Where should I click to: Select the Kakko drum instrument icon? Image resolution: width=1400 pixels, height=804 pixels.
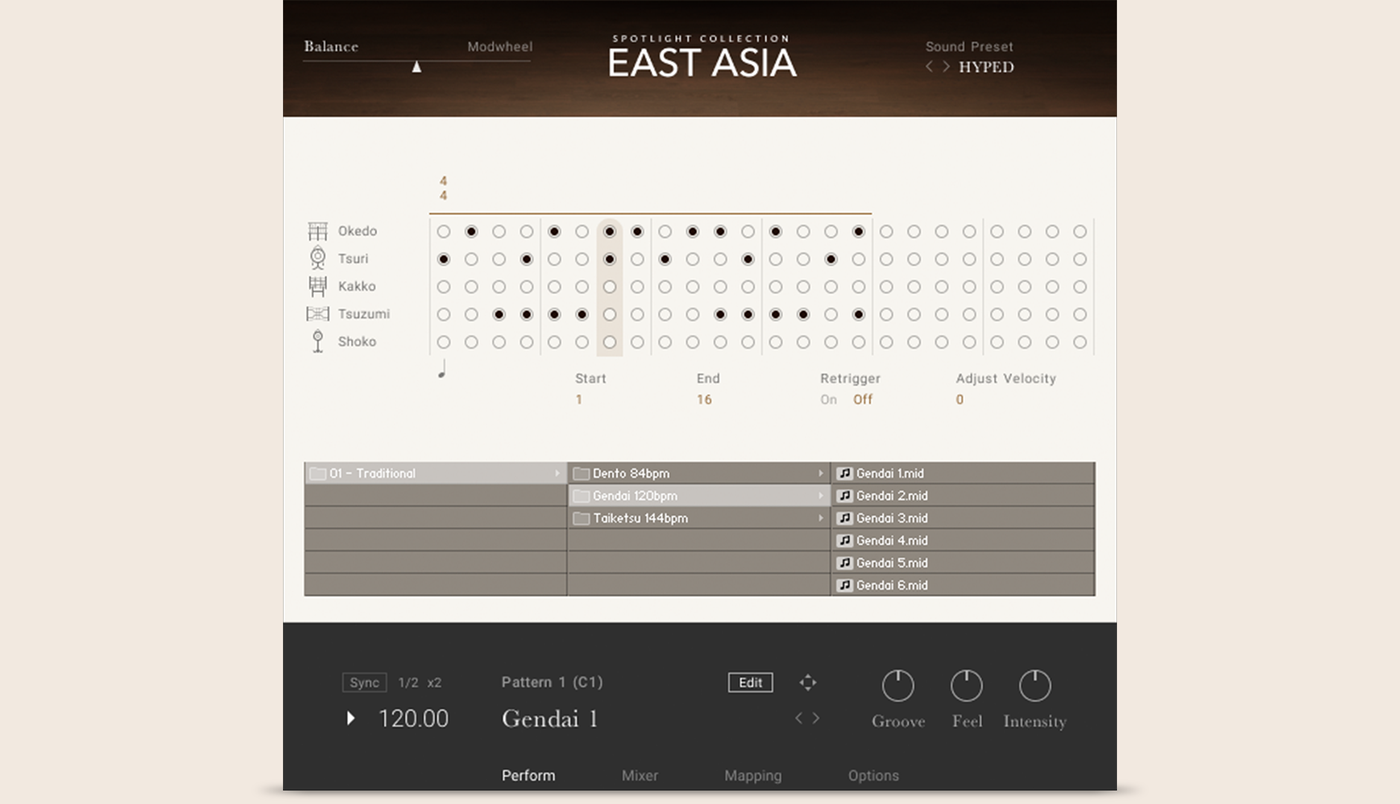coord(317,286)
